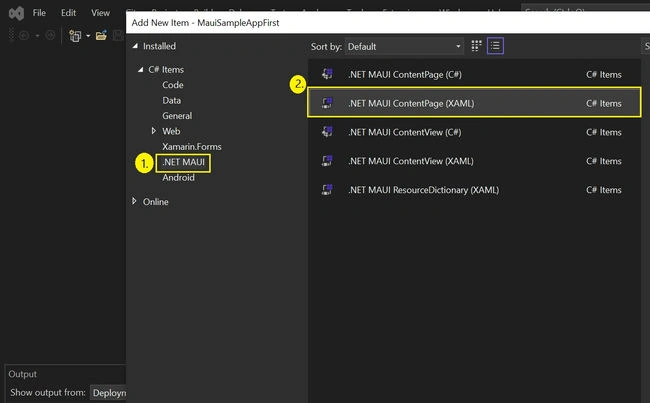
Task: Open the File menu
Action: click(x=39, y=13)
